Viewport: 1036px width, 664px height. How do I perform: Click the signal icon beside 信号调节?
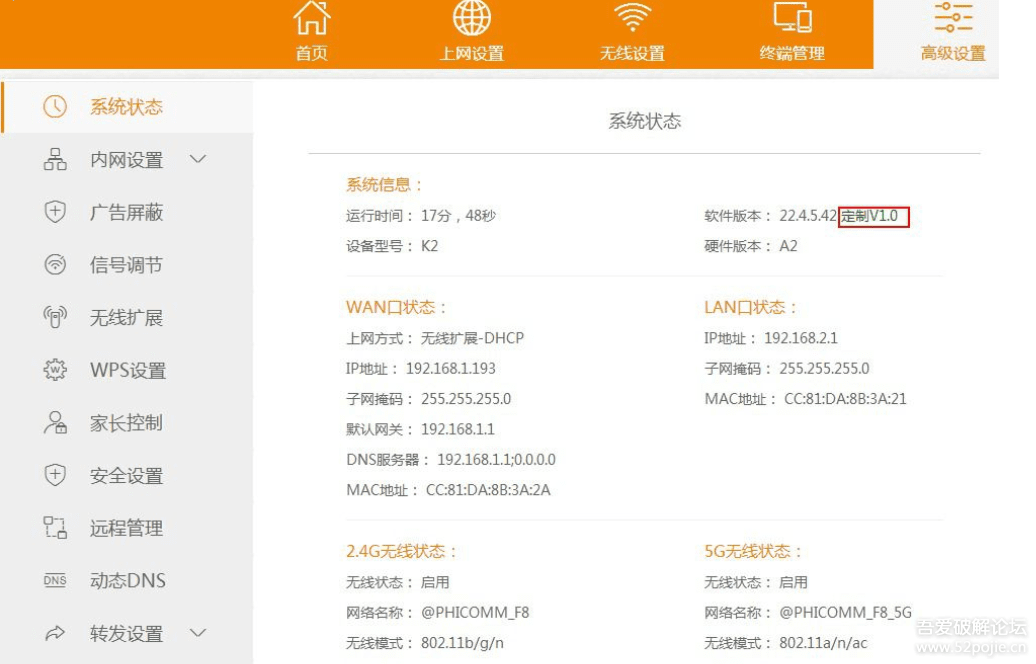click(55, 264)
